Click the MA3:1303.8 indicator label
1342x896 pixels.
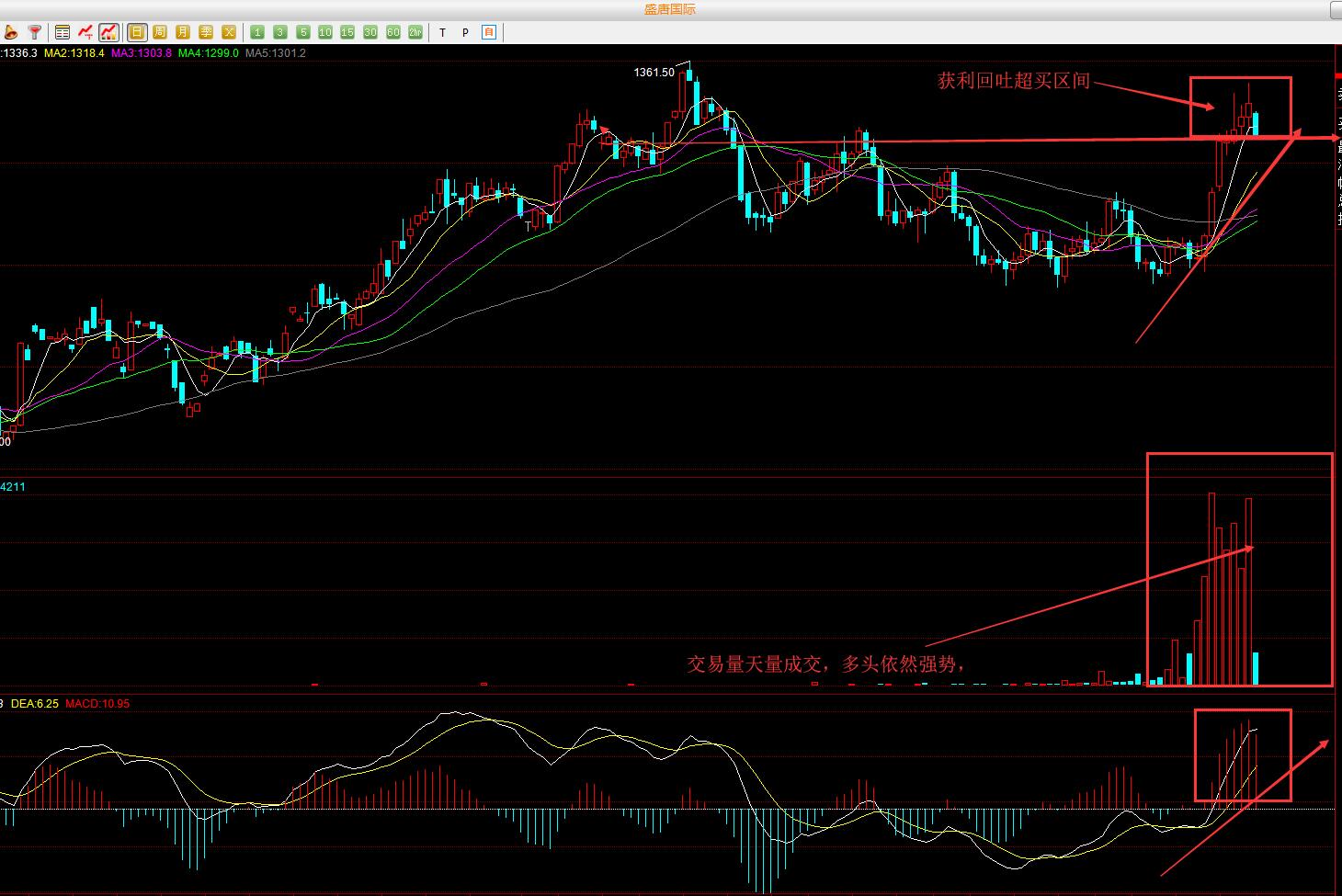tap(142, 53)
